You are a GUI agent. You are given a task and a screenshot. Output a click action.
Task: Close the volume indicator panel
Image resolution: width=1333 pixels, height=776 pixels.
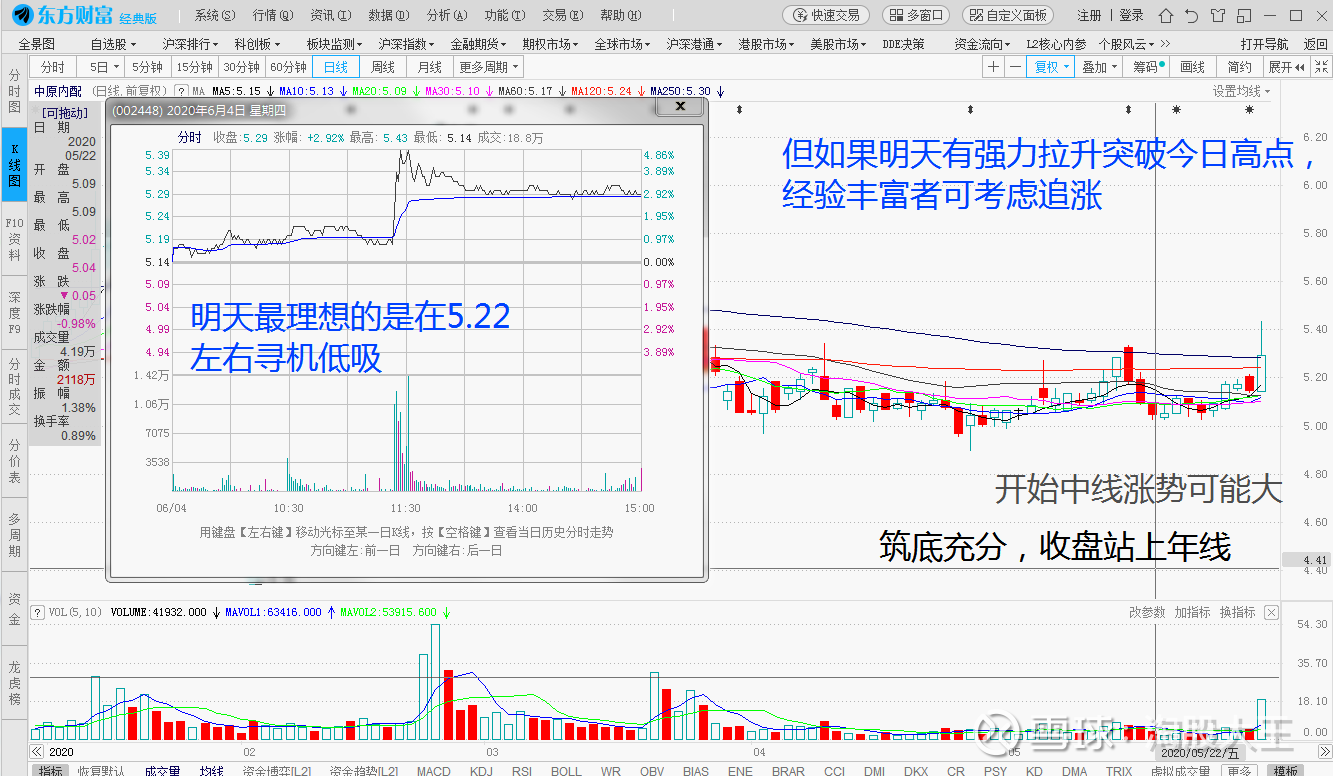click(x=1271, y=612)
